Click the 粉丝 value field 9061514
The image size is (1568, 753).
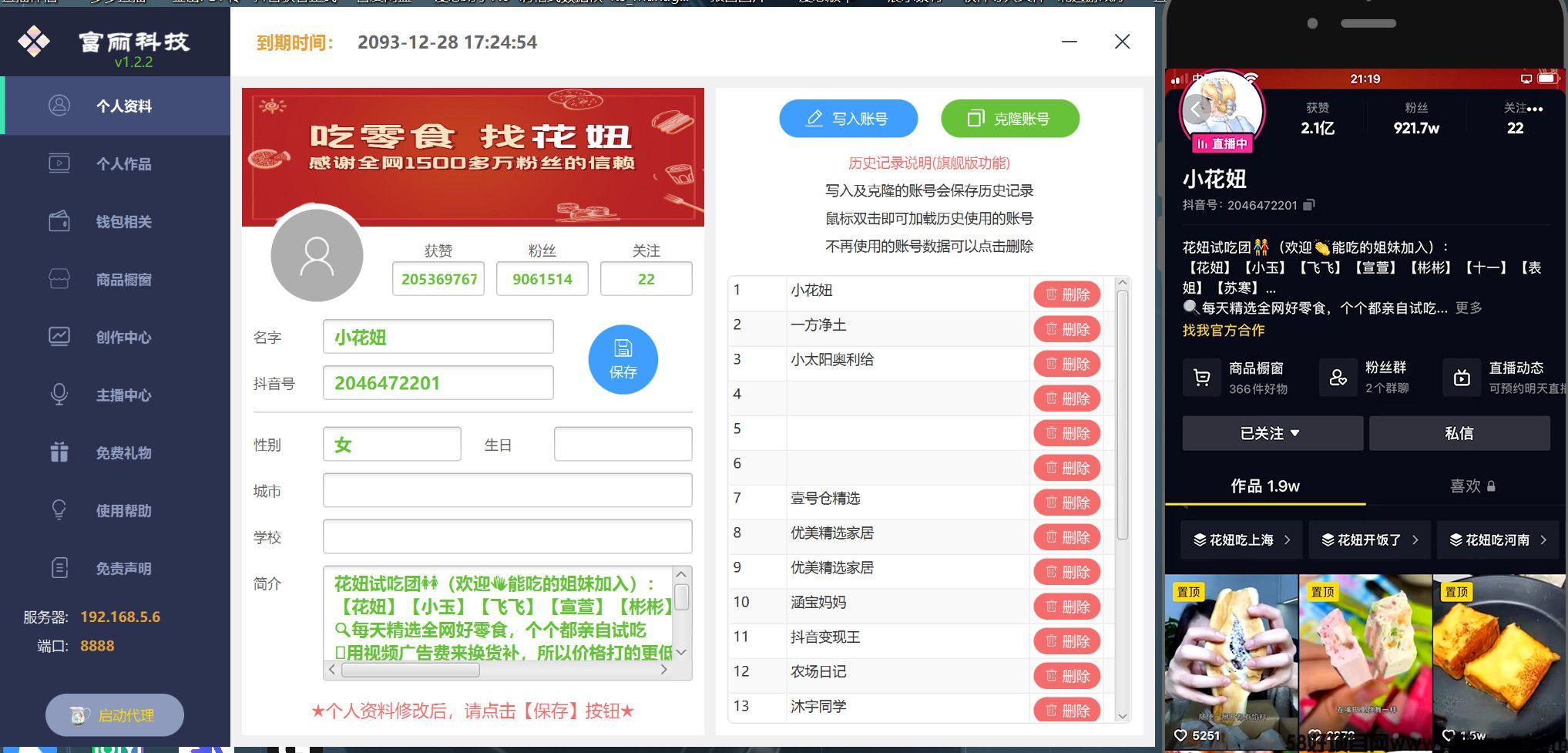pyautogui.click(x=542, y=279)
